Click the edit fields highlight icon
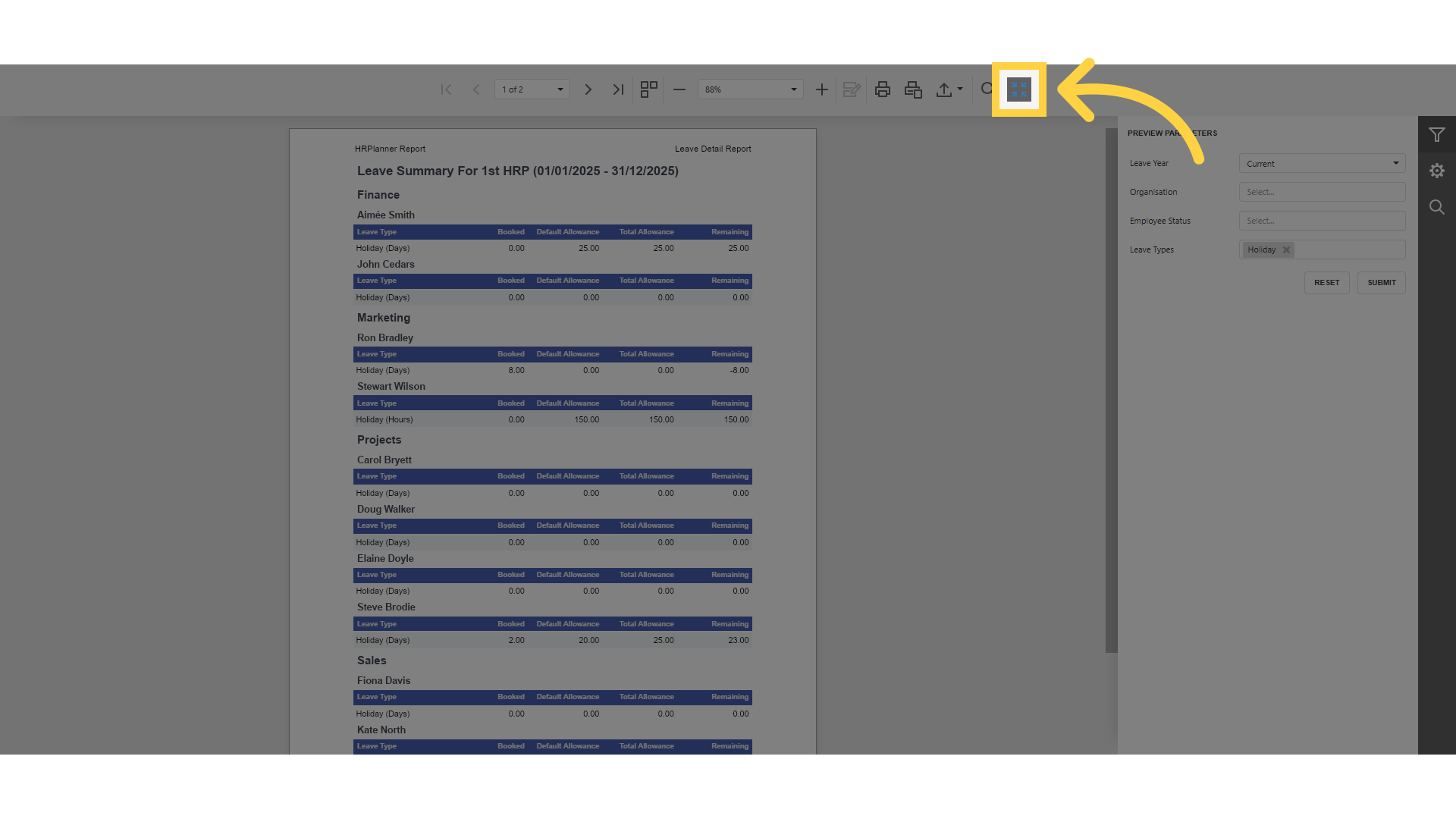1456x819 pixels. [x=852, y=89]
